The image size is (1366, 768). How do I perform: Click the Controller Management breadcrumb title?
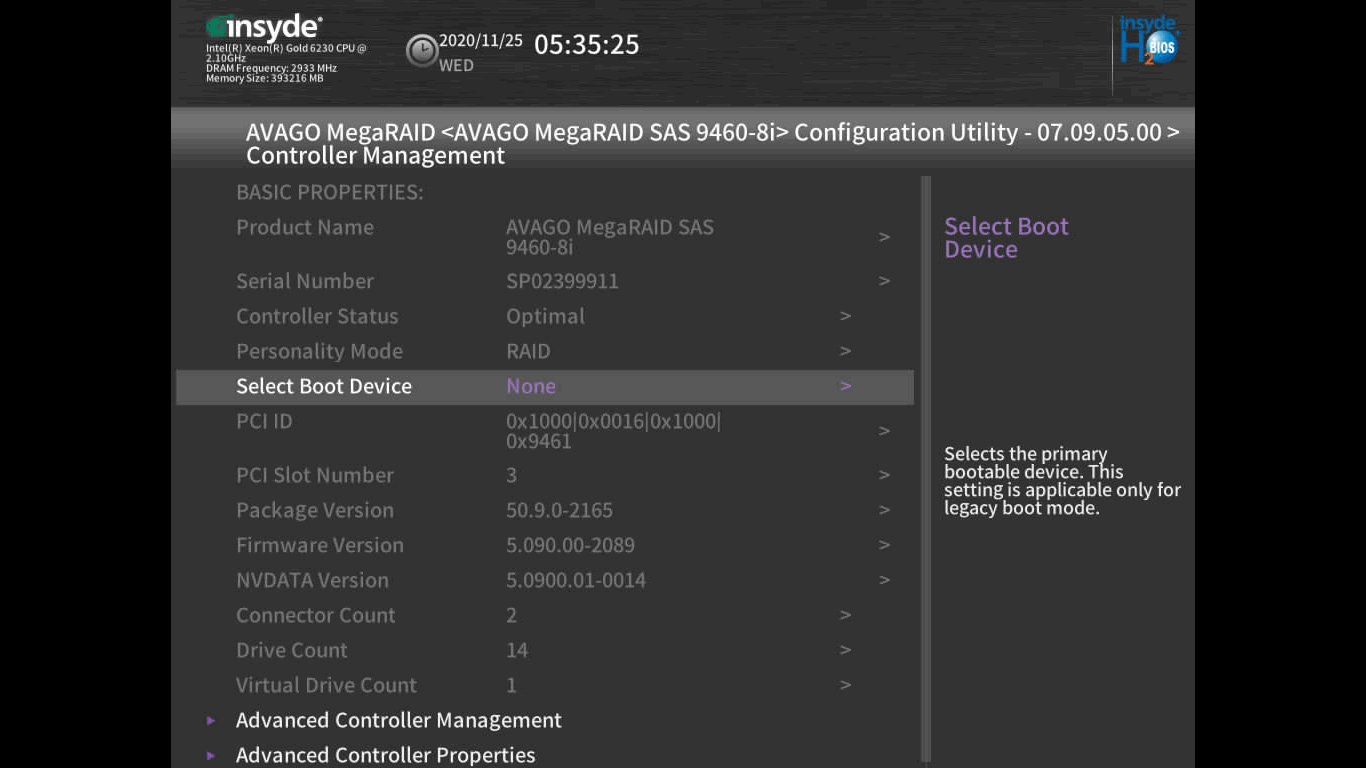coord(375,156)
